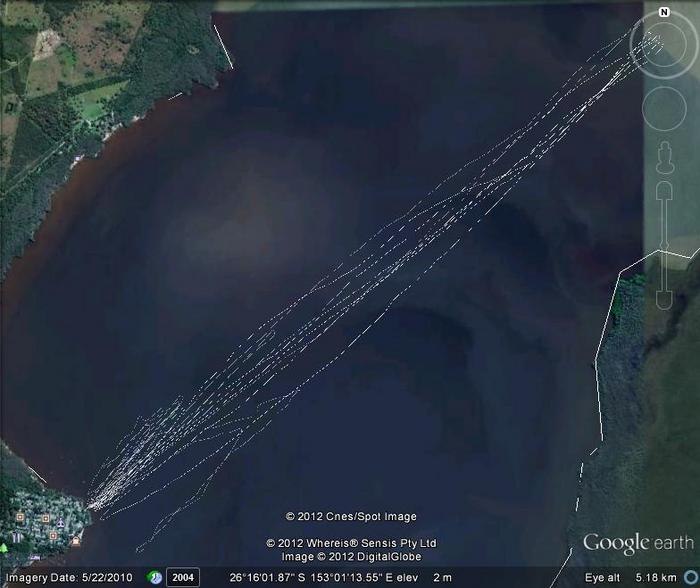700x588 pixels.
Task: Click the move joystick circle
Action: pyautogui.click(x=664, y=109)
